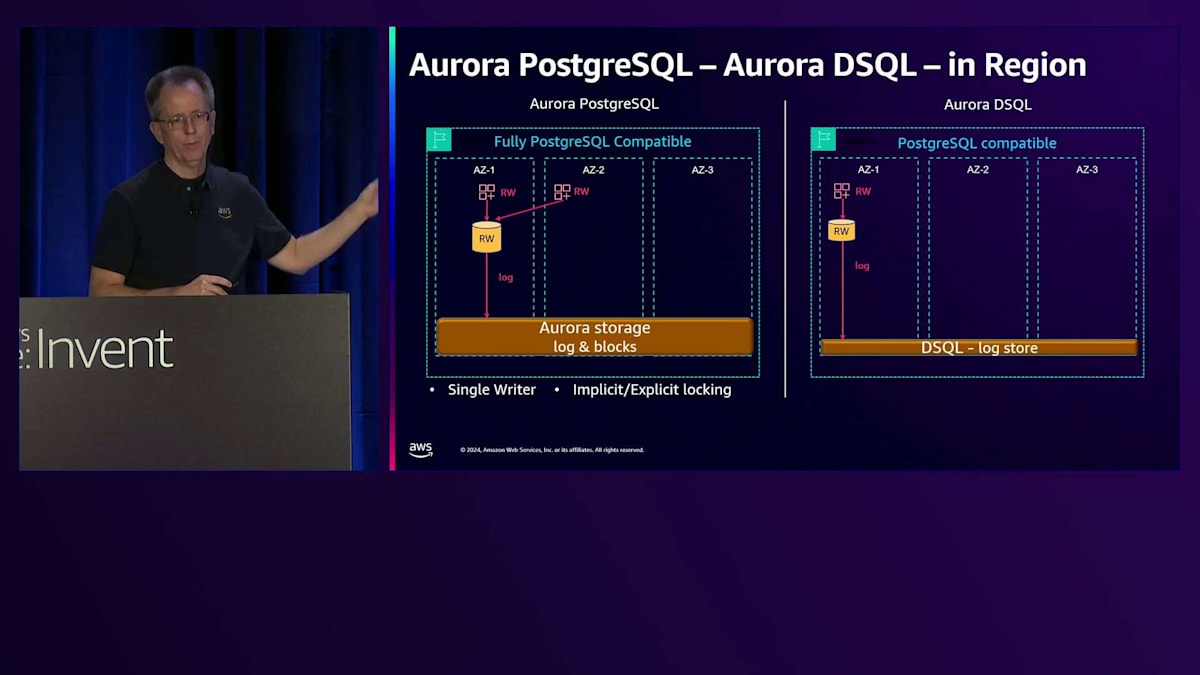The width and height of the screenshot is (1200, 675).
Task: Click the 'Fully PostgreSQL Compatible' label
Action: pos(593,142)
